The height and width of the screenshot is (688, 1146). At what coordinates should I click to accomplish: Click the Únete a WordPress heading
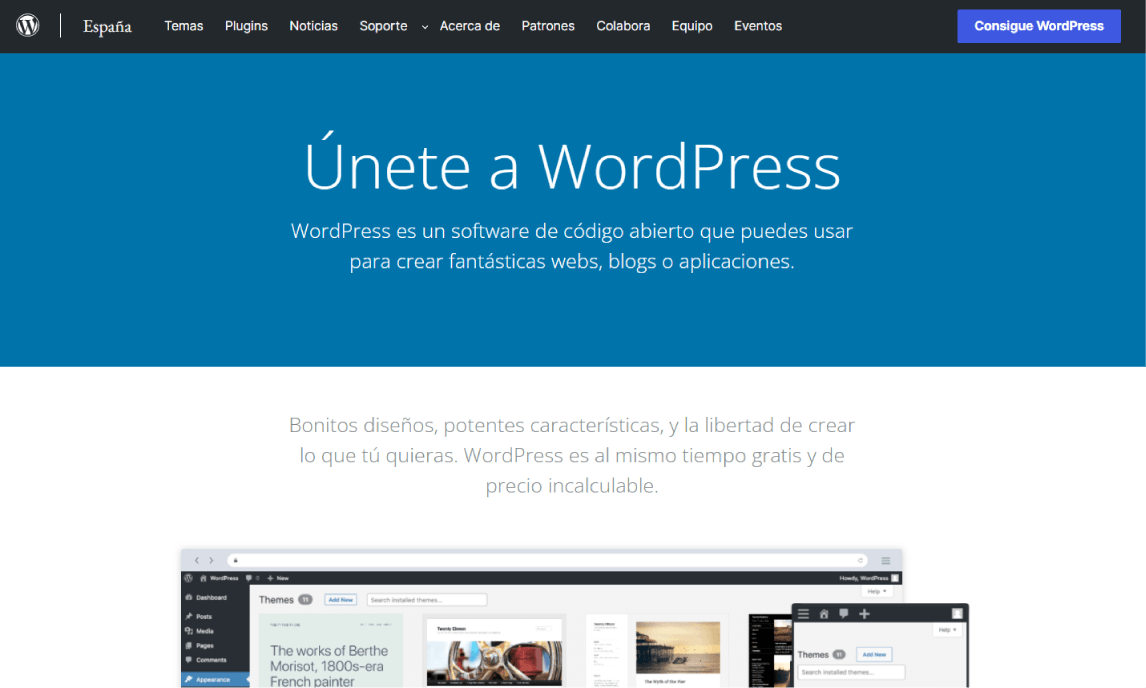point(572,164)
